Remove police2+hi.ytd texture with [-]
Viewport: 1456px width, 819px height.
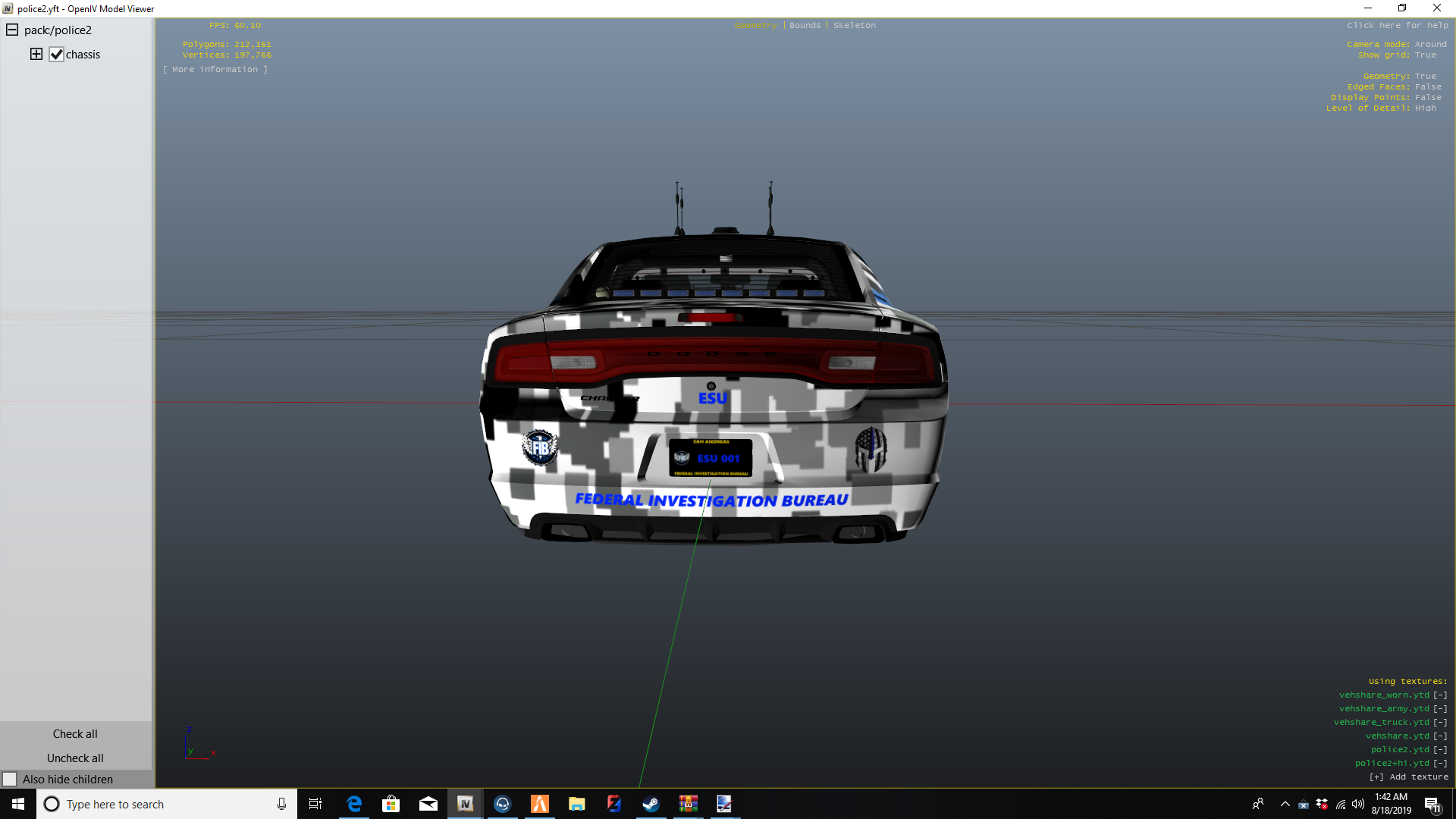click(x=1440, y=764)
